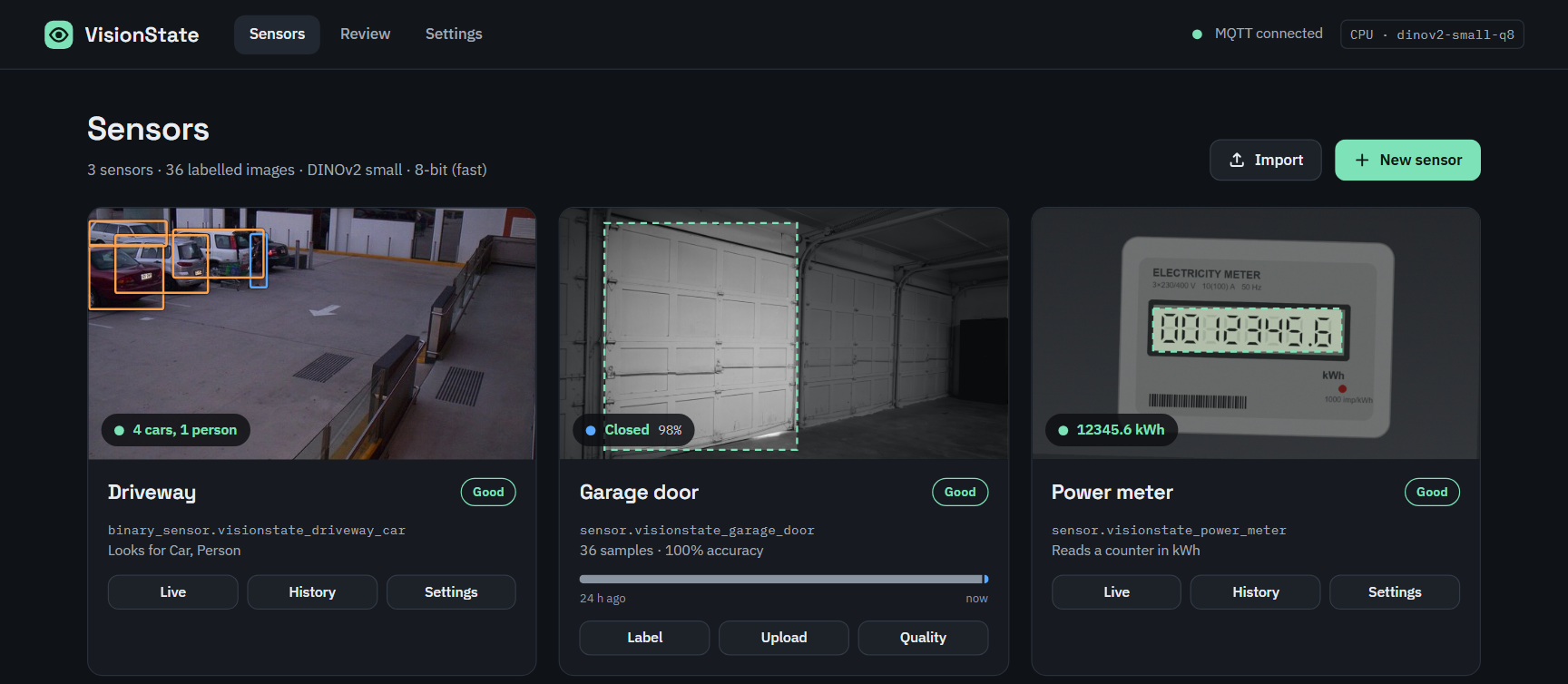Click the Good badge on Driveway card

tap(488, 492)
